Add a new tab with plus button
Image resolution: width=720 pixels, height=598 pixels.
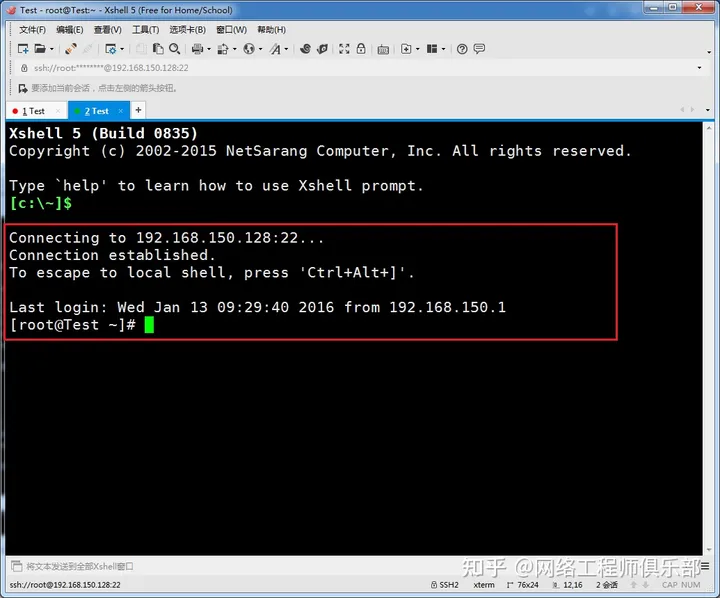[x=138, y=110]
